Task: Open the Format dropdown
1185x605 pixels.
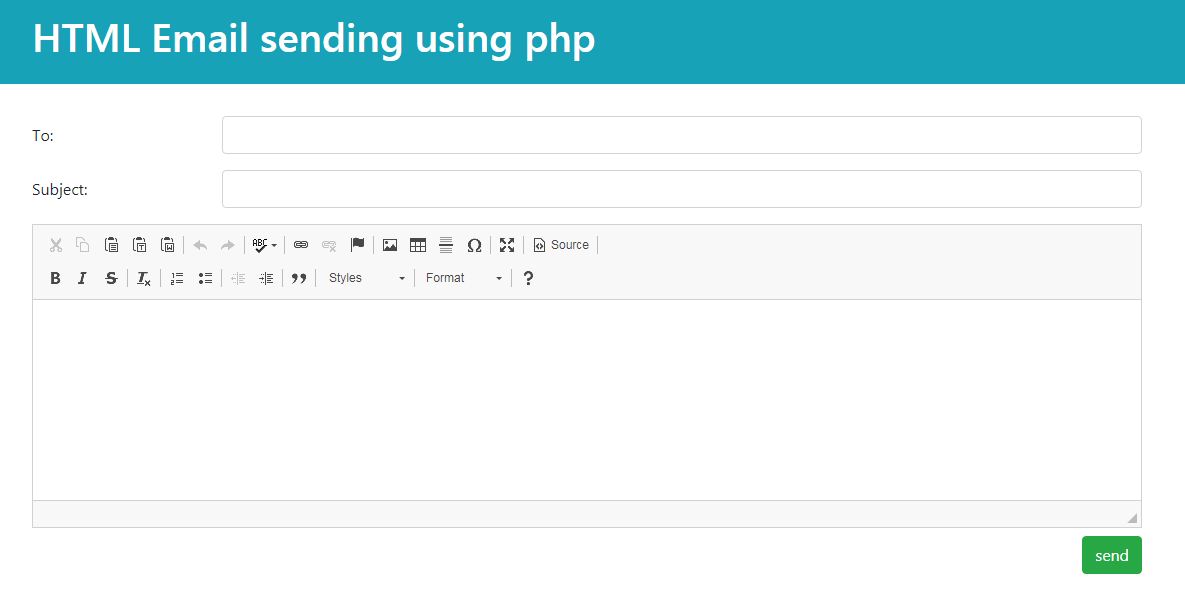Action: pyautogui.click(x=463, y=278)
